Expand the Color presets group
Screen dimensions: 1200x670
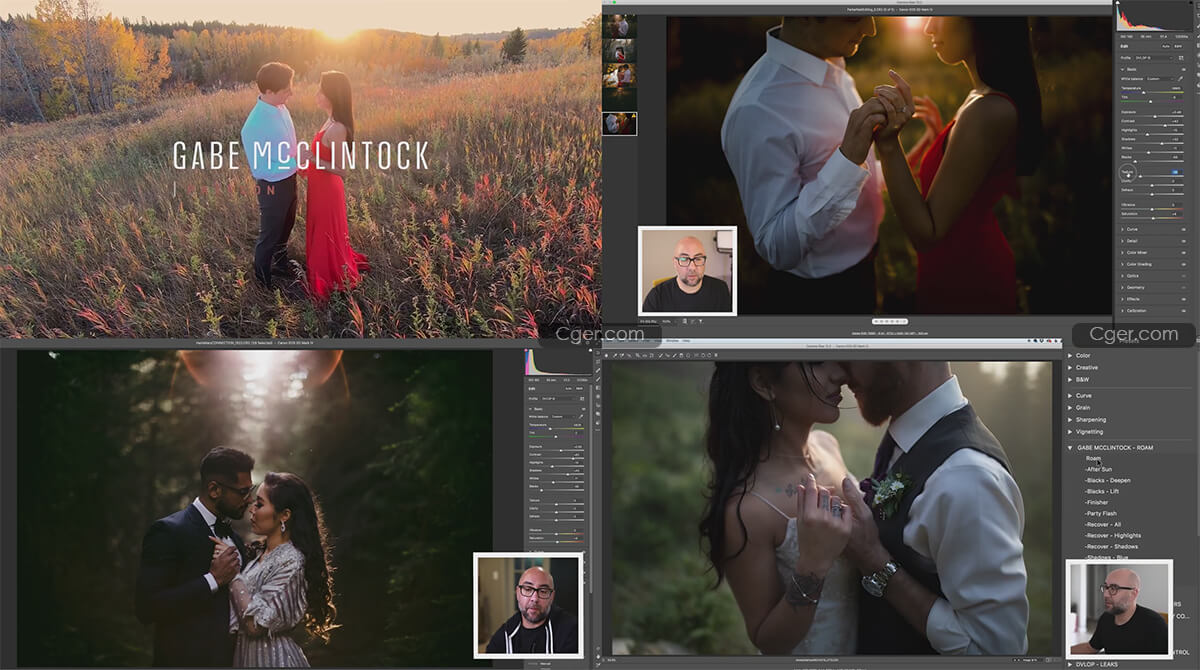click(1070, 355)
